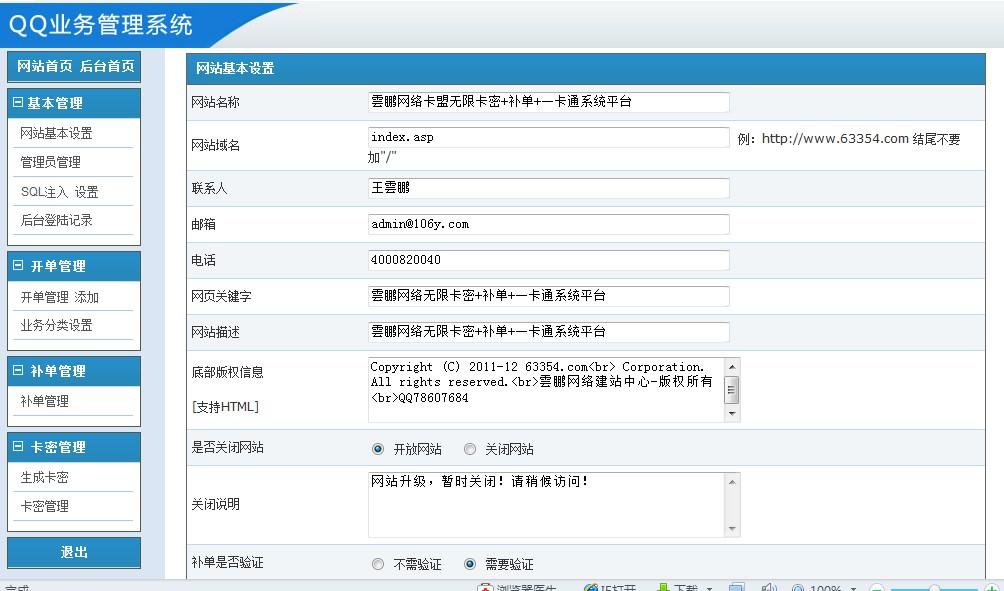This screenshot has height=591, width=1004.
Task: Open SQL注入 设置 menu item
Action: (59, 192)
